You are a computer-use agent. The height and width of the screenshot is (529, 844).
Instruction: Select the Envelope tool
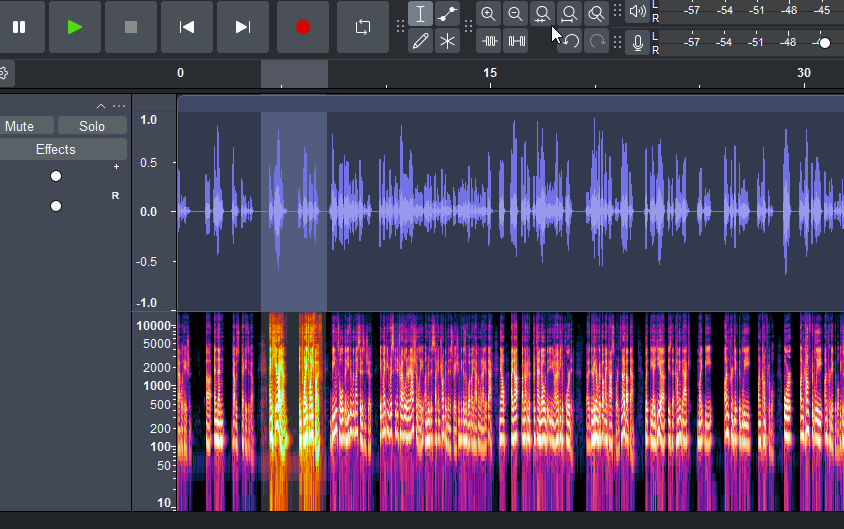[447, 14]
